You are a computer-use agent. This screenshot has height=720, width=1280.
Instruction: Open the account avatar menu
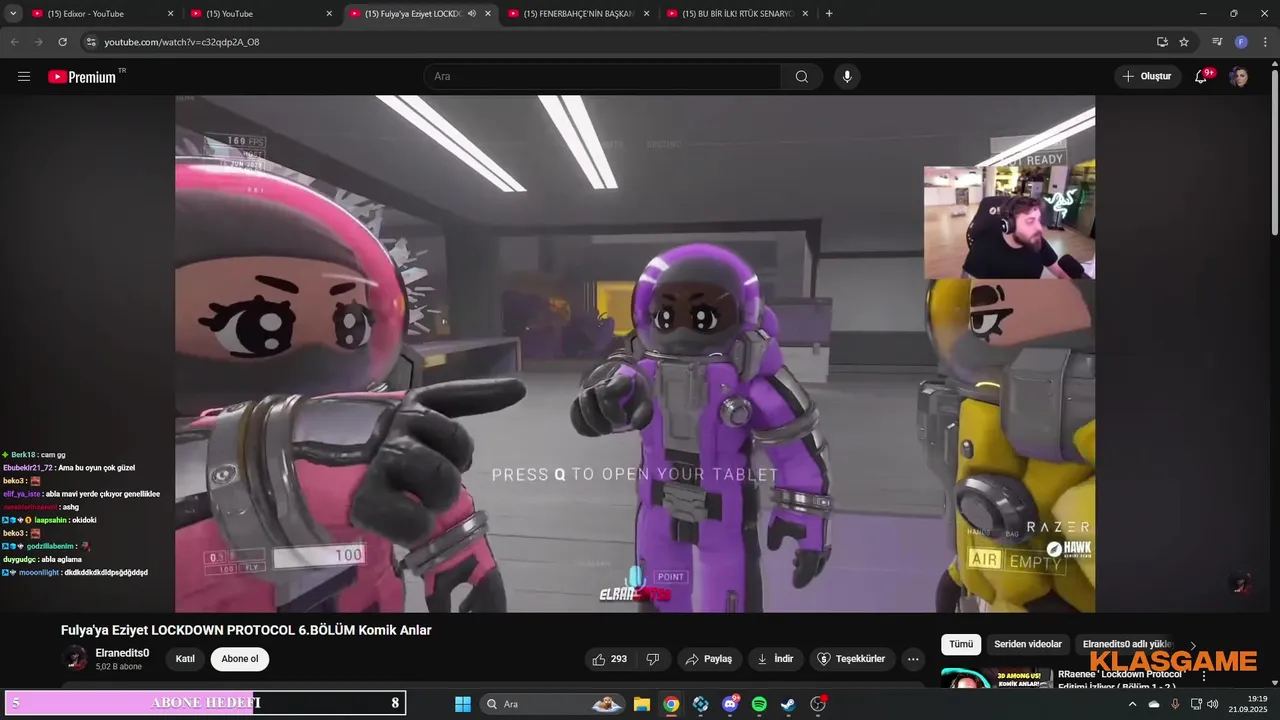[x=1239, y=76]
